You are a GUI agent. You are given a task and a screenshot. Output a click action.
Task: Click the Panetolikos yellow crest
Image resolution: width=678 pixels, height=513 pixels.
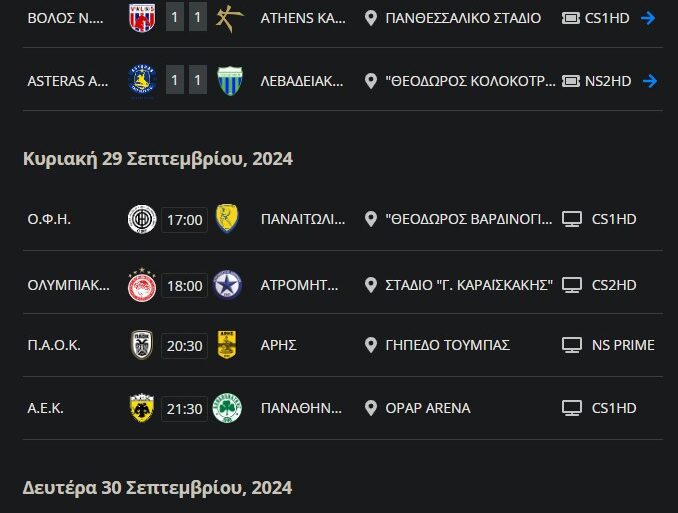click(228, 219)
